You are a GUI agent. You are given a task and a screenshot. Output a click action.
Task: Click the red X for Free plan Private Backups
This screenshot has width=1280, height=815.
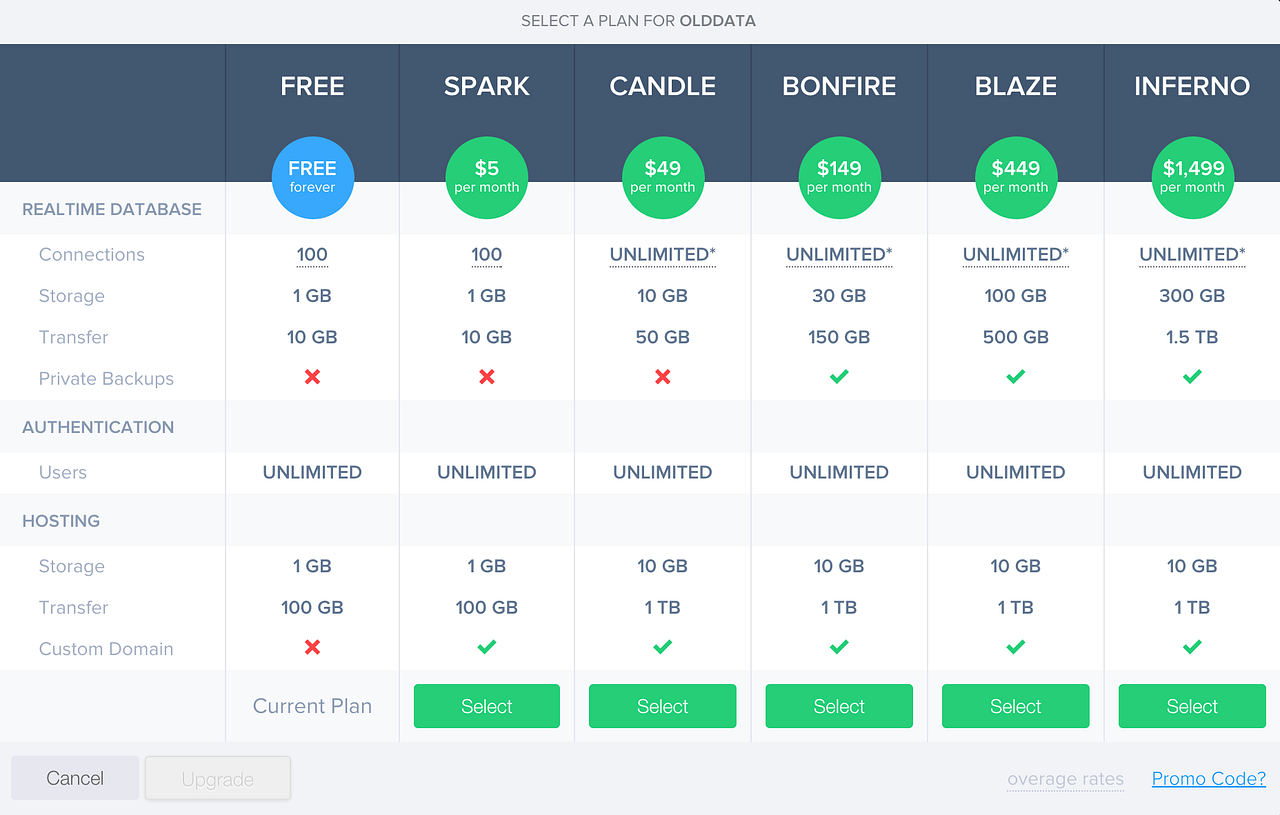312,377
